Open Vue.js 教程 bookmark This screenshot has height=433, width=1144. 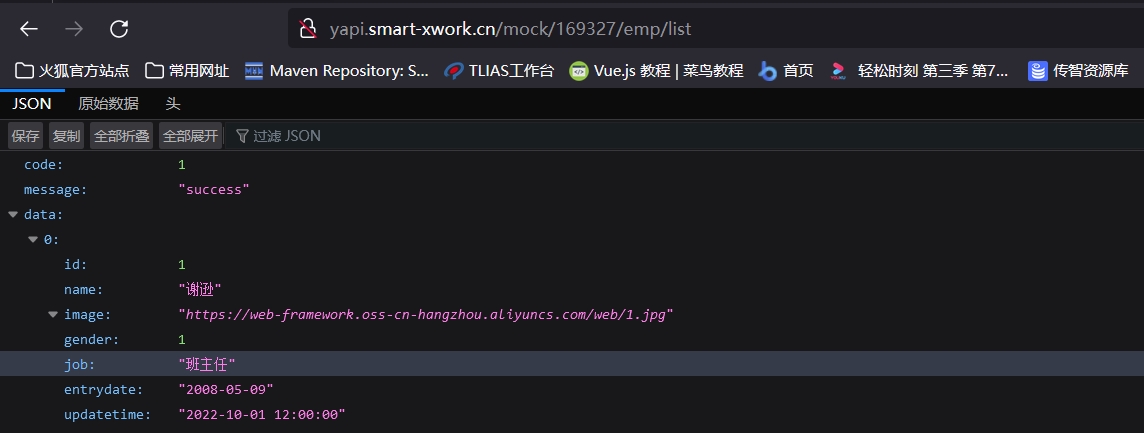click(x=656, y=70)
